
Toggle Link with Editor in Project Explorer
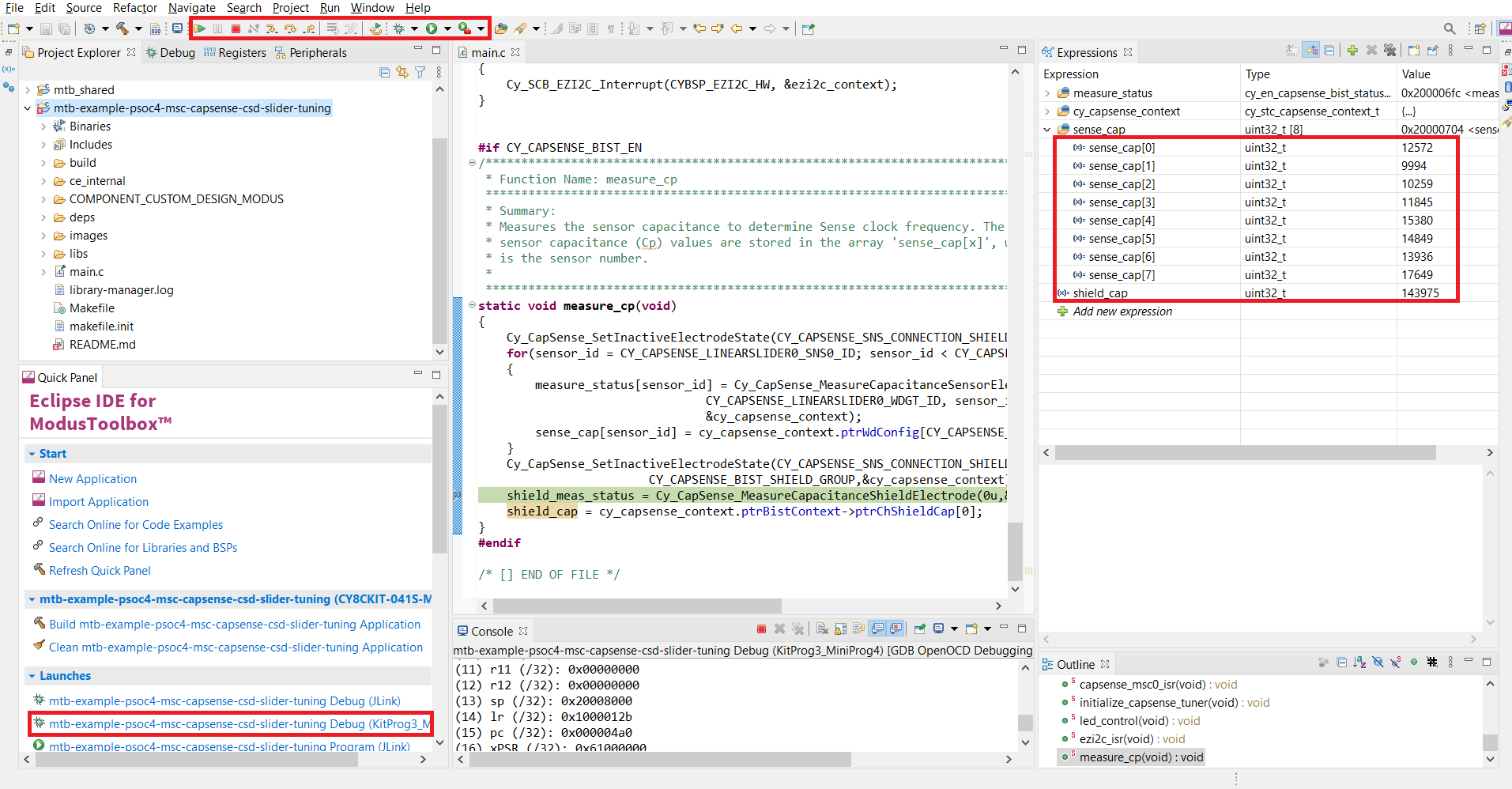point(402,72)
